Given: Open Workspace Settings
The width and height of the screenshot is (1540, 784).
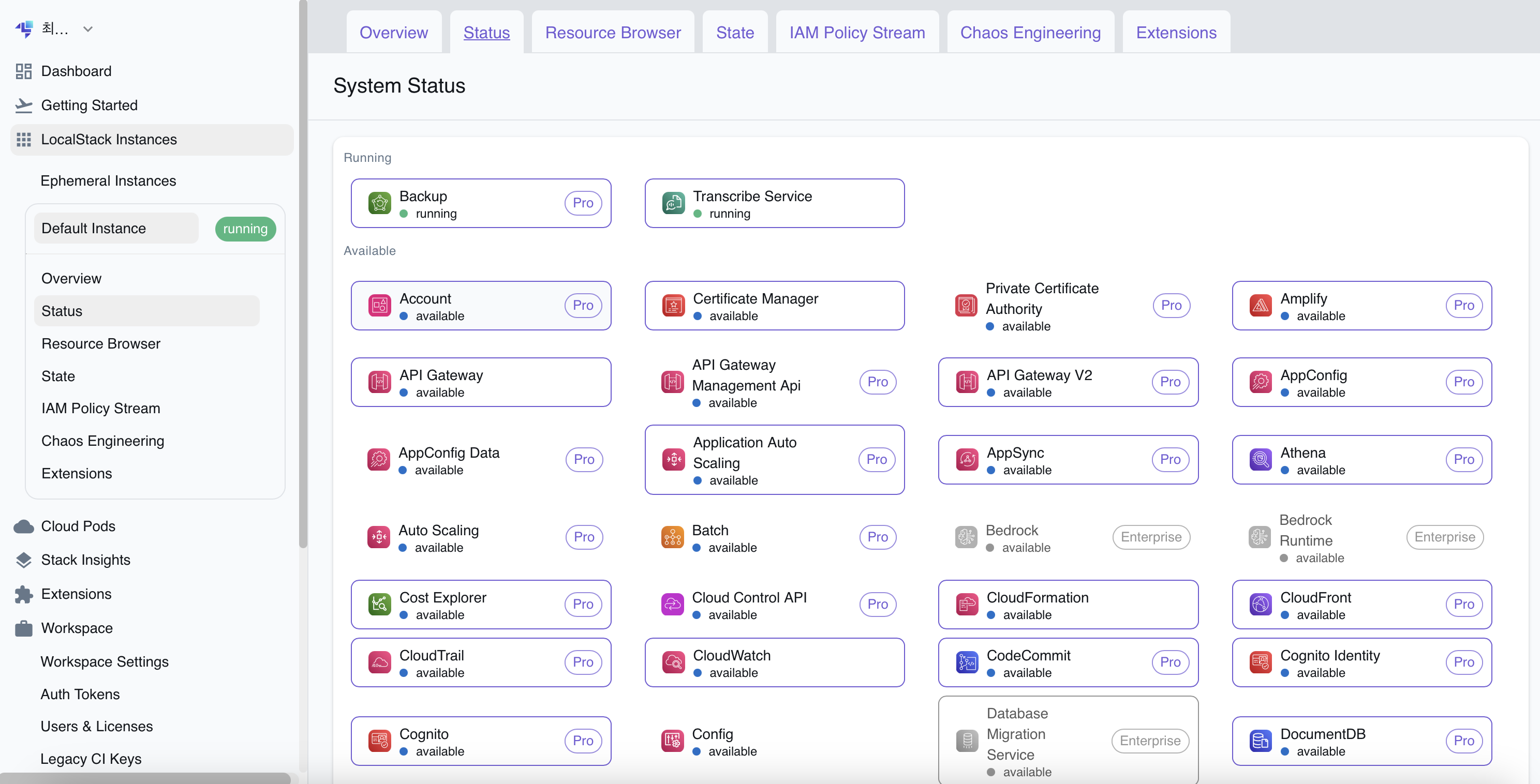Looking at the screenshot, I should (x=105, y=662).
